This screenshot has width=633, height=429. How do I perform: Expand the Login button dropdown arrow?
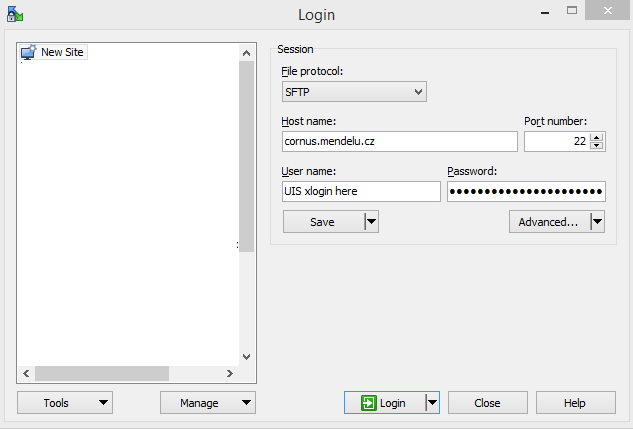coord(433,403)
